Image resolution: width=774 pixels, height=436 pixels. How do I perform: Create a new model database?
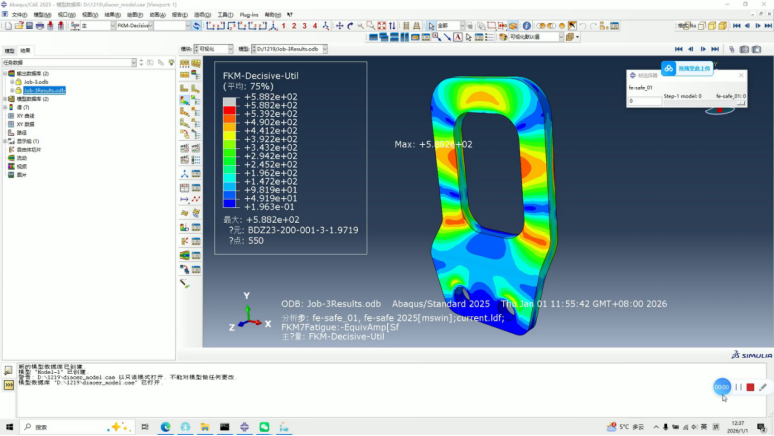(8, 26)
